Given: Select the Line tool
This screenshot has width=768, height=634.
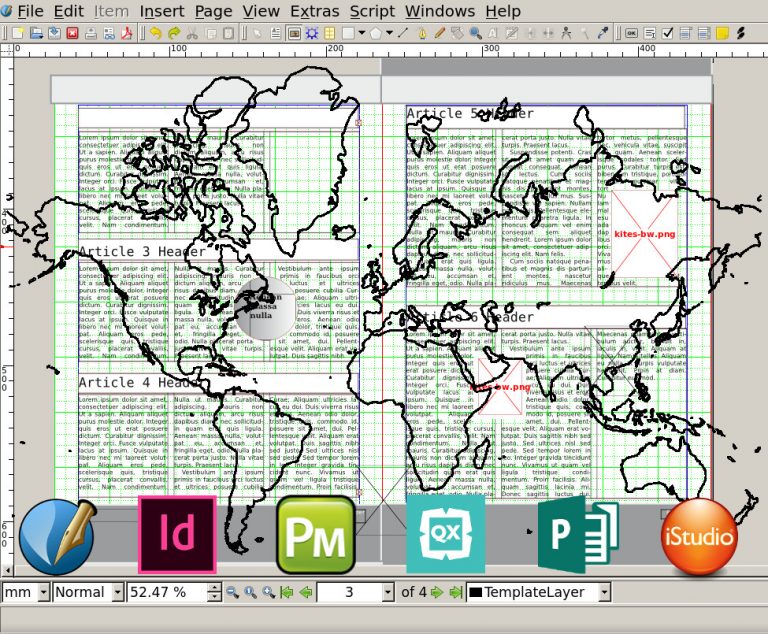Looking at the screenshot, I should 403,33.
